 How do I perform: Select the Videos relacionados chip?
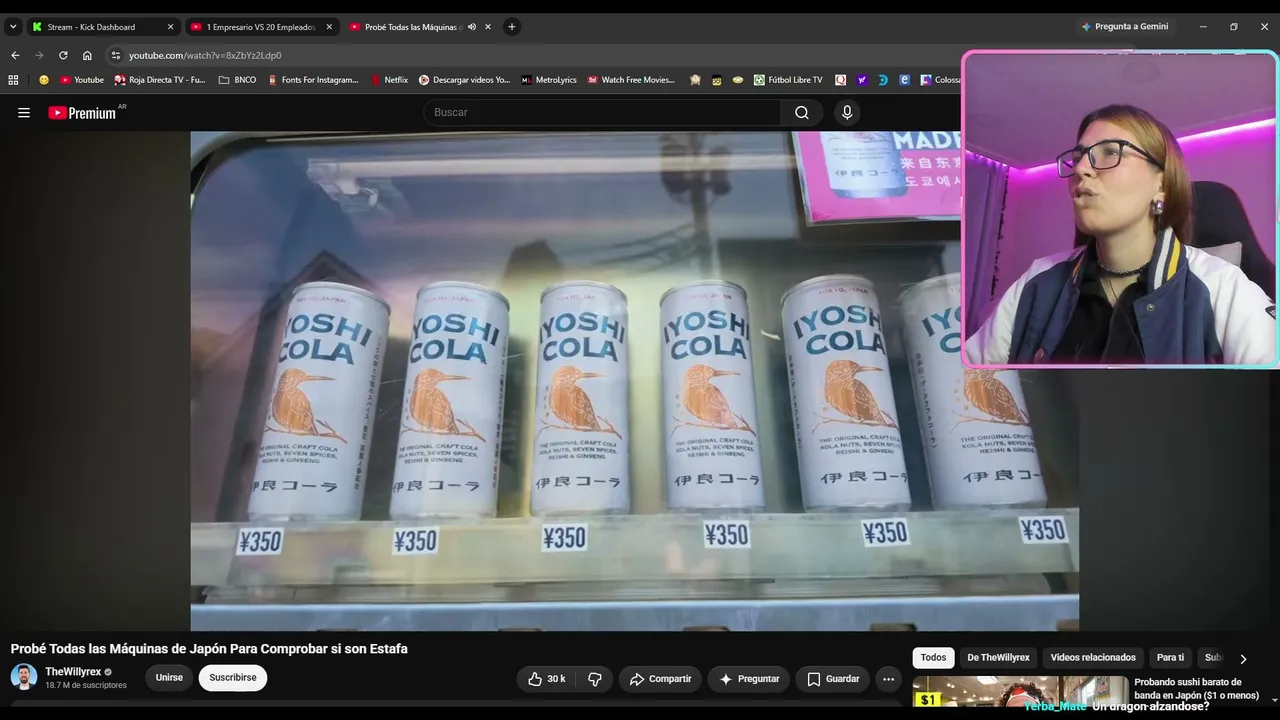[x=1093, y=658]
